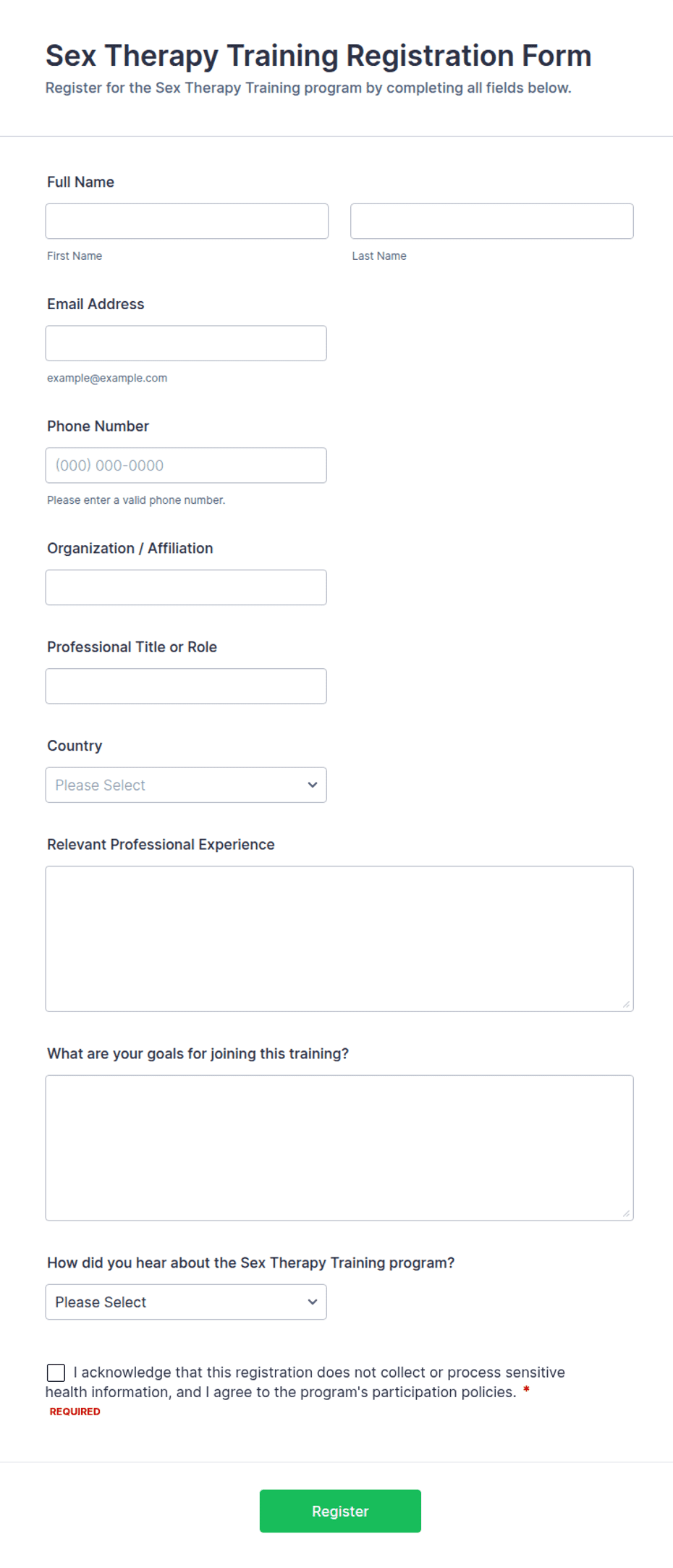Select the Organization / Affiliation input
673x1568 pixels.
186,587
